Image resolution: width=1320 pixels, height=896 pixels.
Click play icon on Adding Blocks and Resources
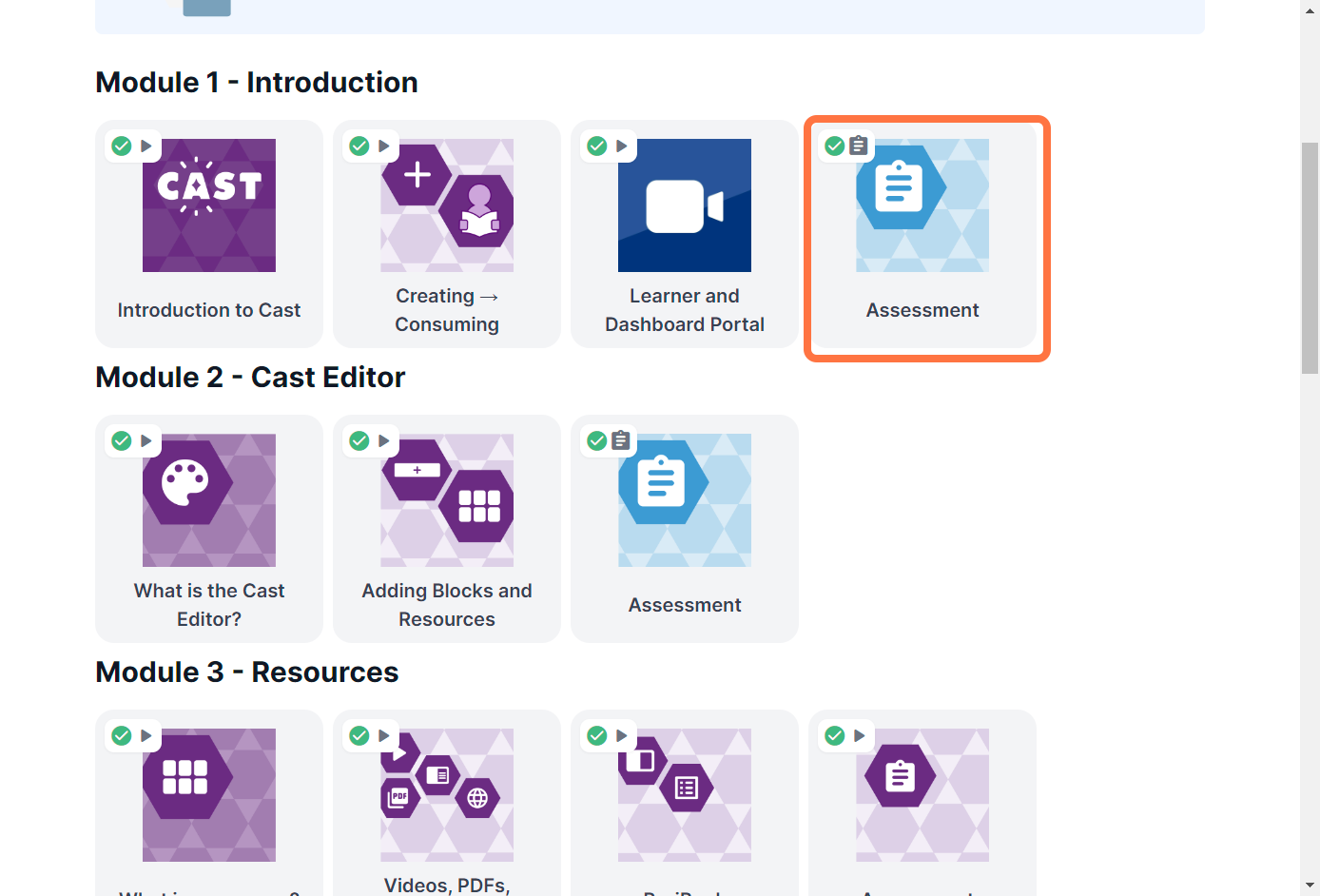(x=384, y=440)
